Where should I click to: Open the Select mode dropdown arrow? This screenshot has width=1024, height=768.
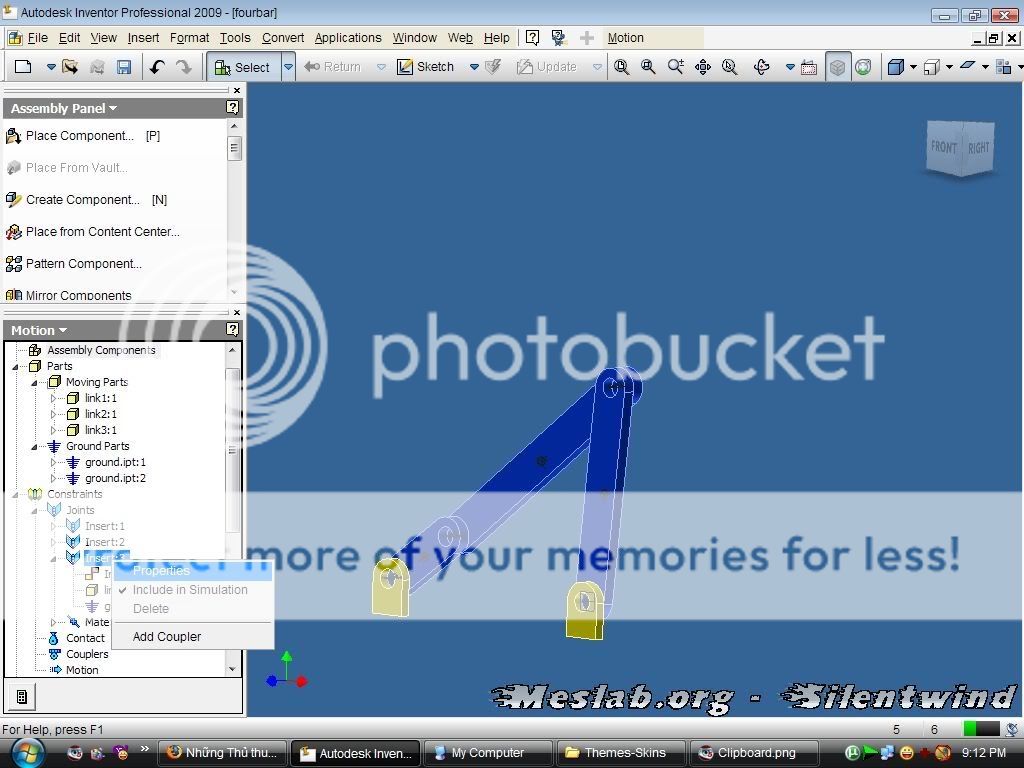click(x=288, y=67)
